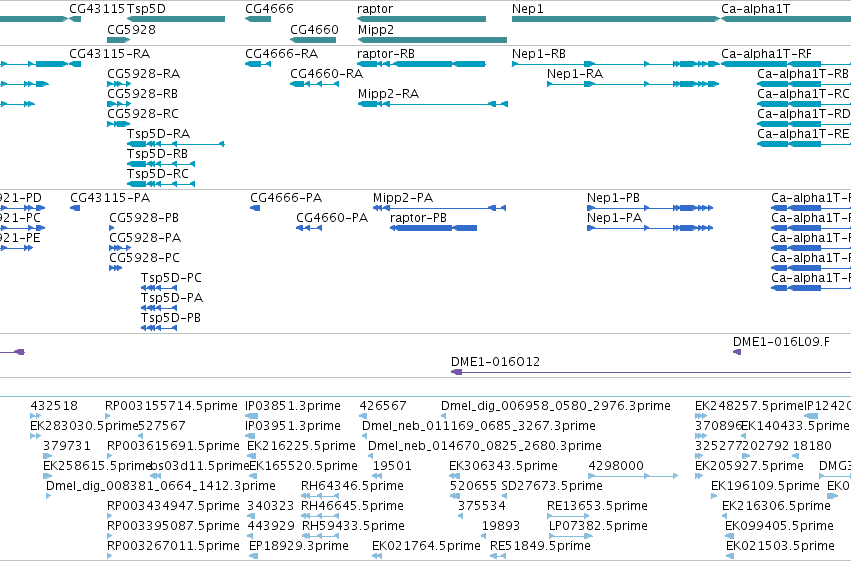Click the raptor-PB protein label

(x=418, y=218)
